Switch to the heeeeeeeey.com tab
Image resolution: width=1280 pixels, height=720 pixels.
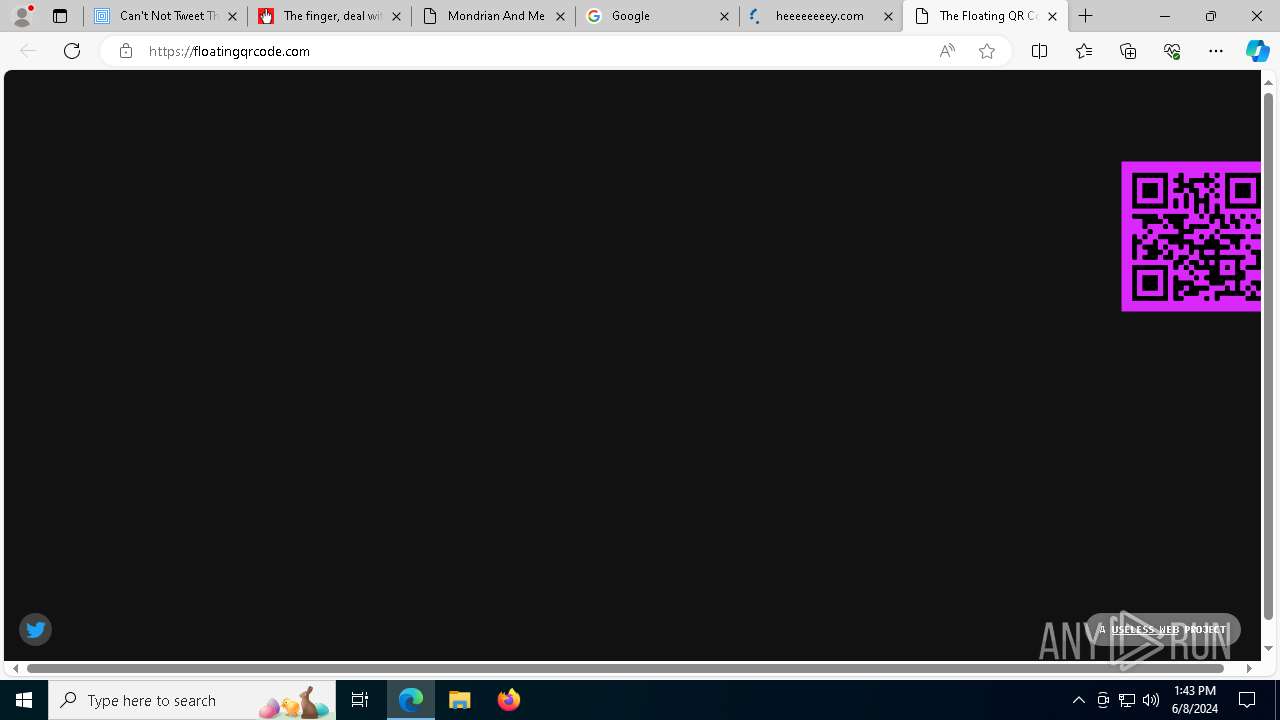click(x=822, y=16)
